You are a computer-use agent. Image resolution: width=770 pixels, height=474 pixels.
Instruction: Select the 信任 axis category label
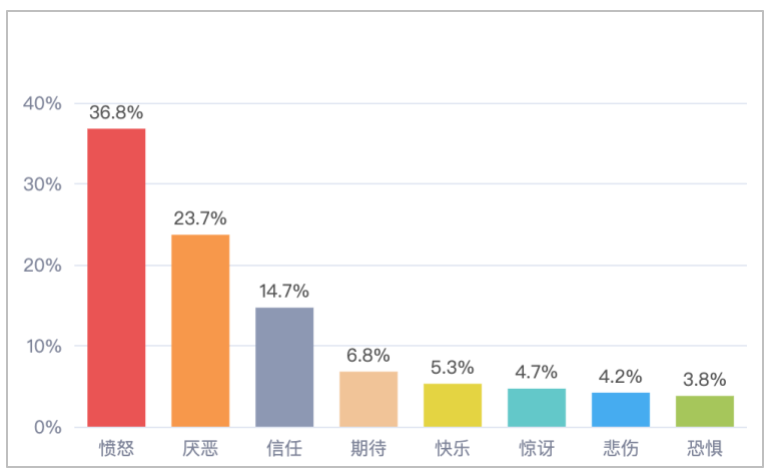284,447
